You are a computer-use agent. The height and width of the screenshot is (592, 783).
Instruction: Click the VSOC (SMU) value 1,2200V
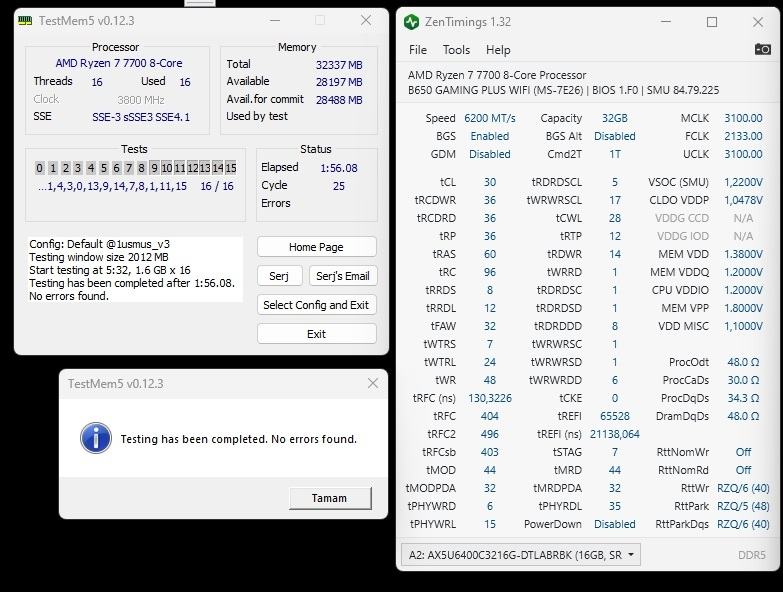pyautogui.click(x=743, y=182)
